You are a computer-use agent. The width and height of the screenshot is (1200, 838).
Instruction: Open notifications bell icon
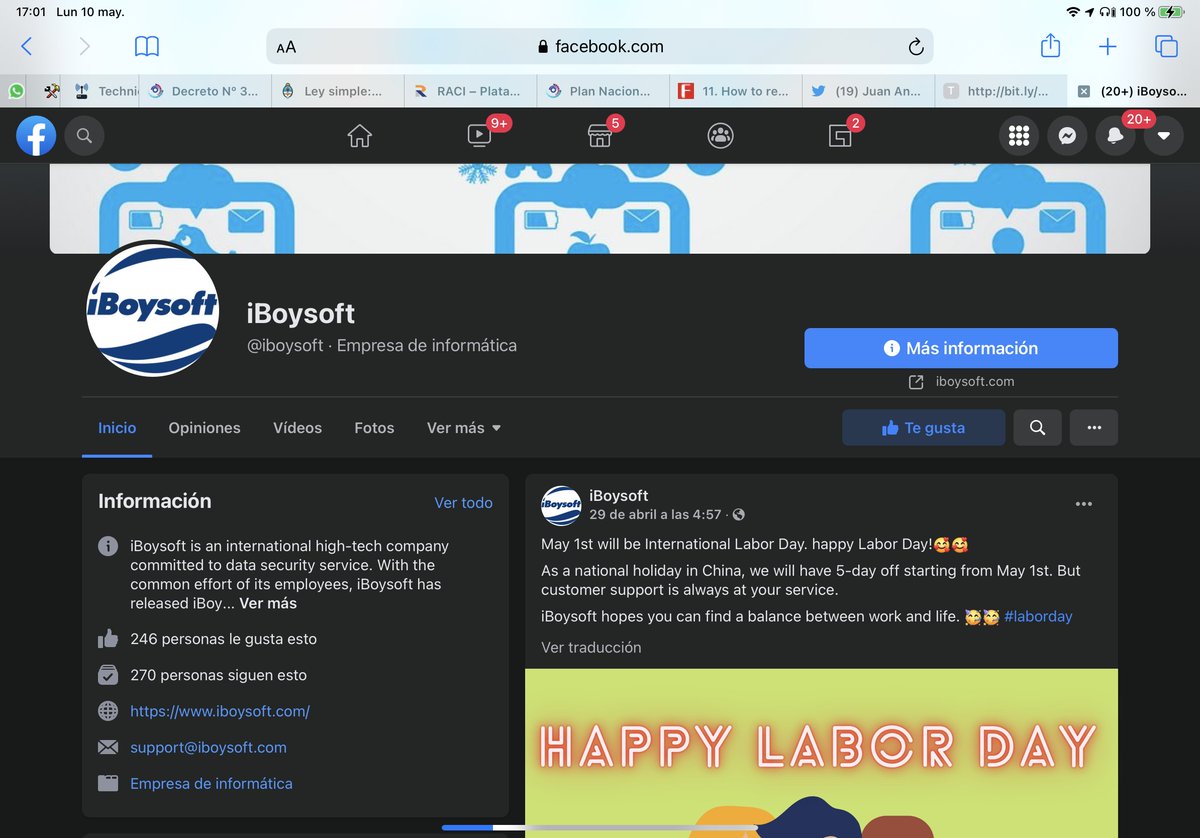pos(1115,136)
